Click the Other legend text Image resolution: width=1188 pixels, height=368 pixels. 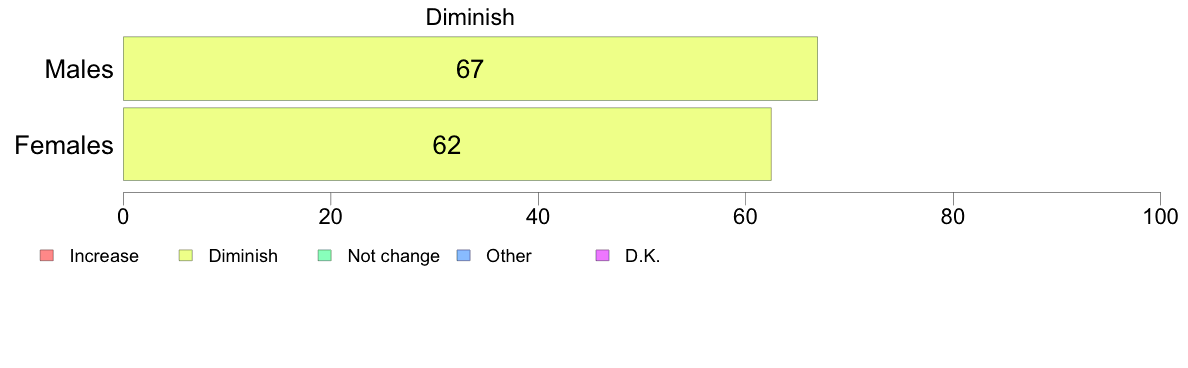click(x=509, y=256)
